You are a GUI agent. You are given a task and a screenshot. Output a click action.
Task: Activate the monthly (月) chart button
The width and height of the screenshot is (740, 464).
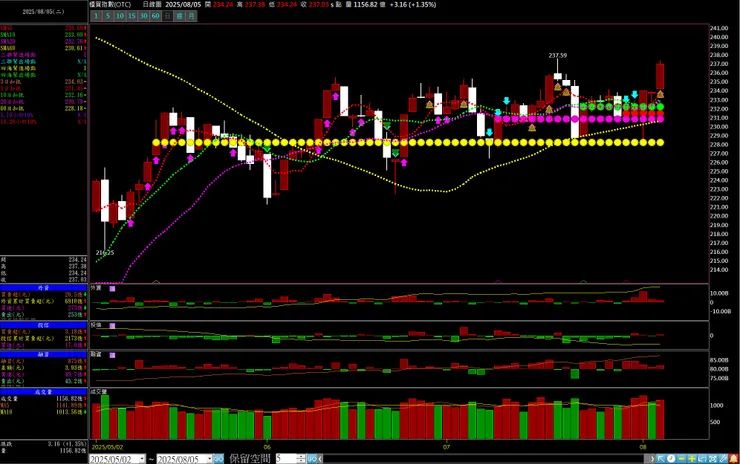191,16
